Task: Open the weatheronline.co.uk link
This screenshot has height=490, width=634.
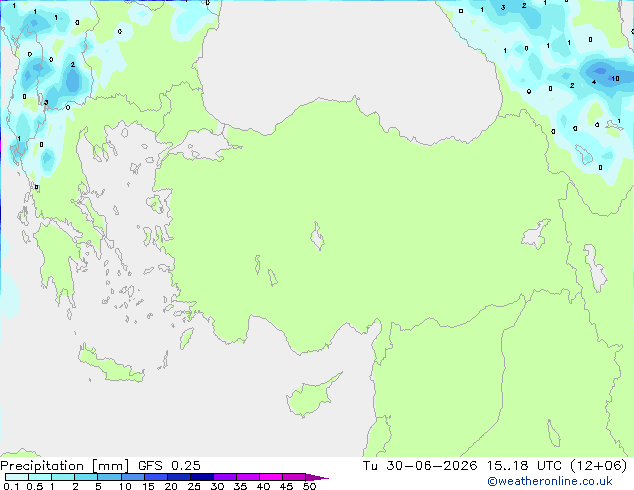Action: click(550, 481)
